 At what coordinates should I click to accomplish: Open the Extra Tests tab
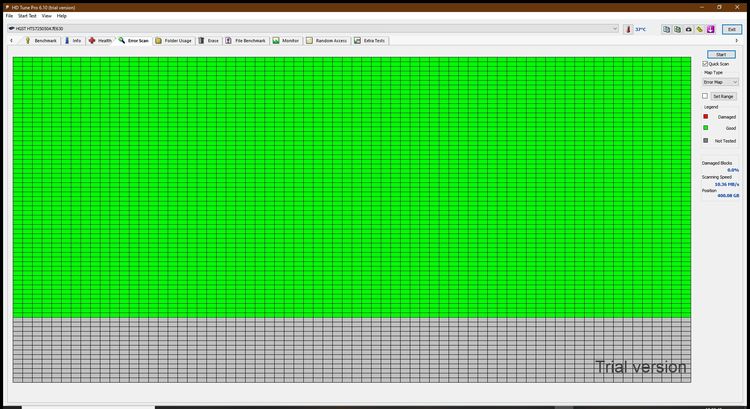370,41
